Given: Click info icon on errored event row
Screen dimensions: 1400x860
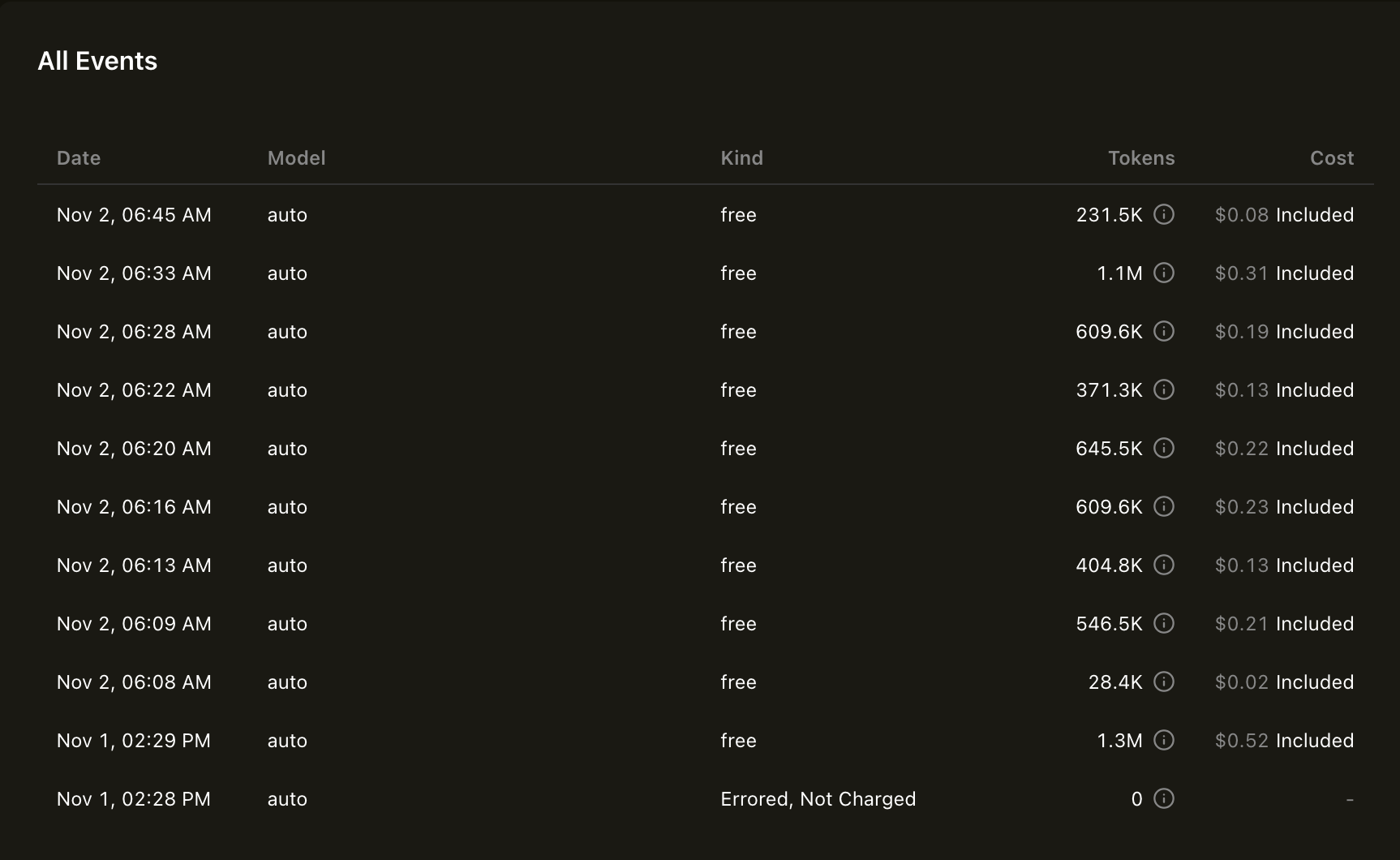Looking at the screenshot, I should coord(1164,798).
